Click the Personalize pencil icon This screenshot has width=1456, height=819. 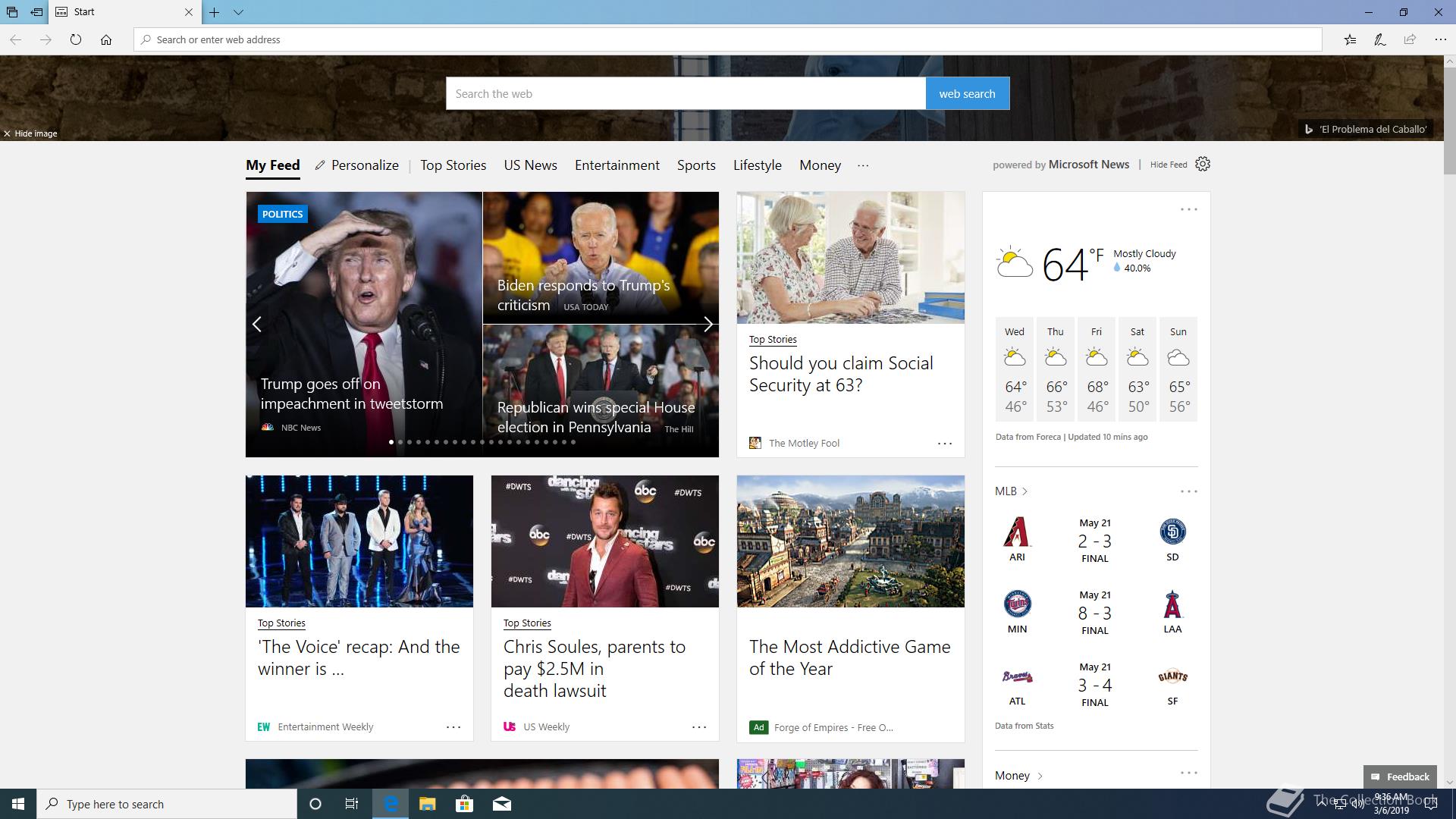pyautogui.click(x=320, y=165)
